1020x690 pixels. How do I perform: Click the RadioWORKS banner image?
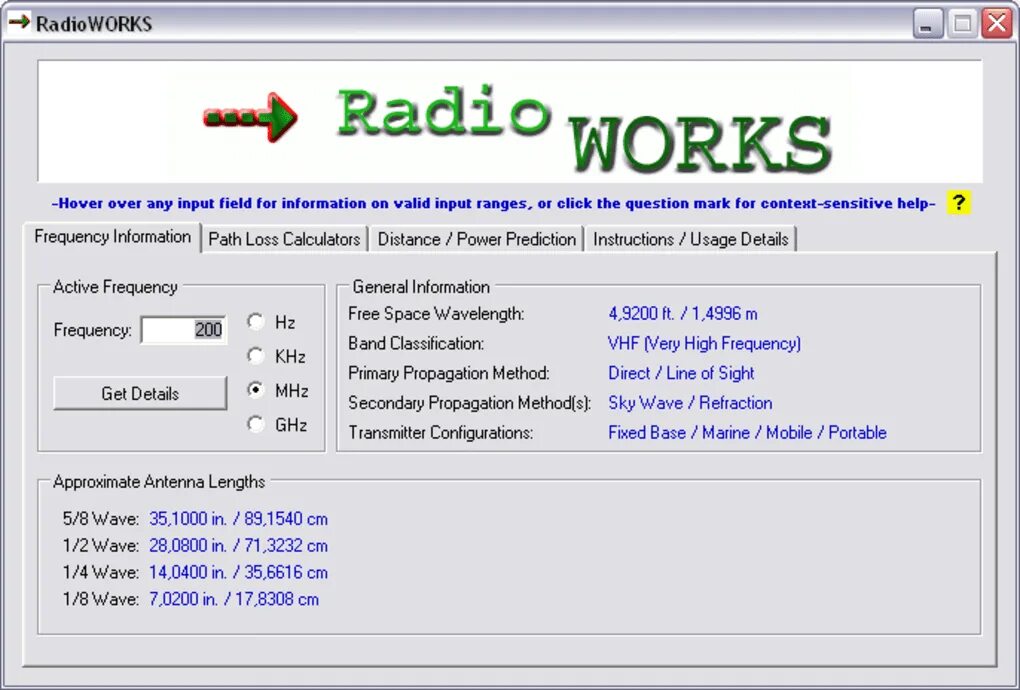(x=510, y=122)
